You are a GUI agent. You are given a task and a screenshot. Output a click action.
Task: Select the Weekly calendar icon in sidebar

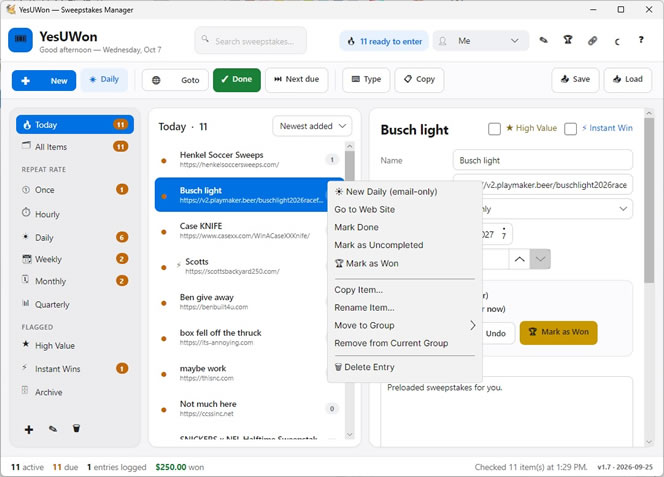click(26, 258)
